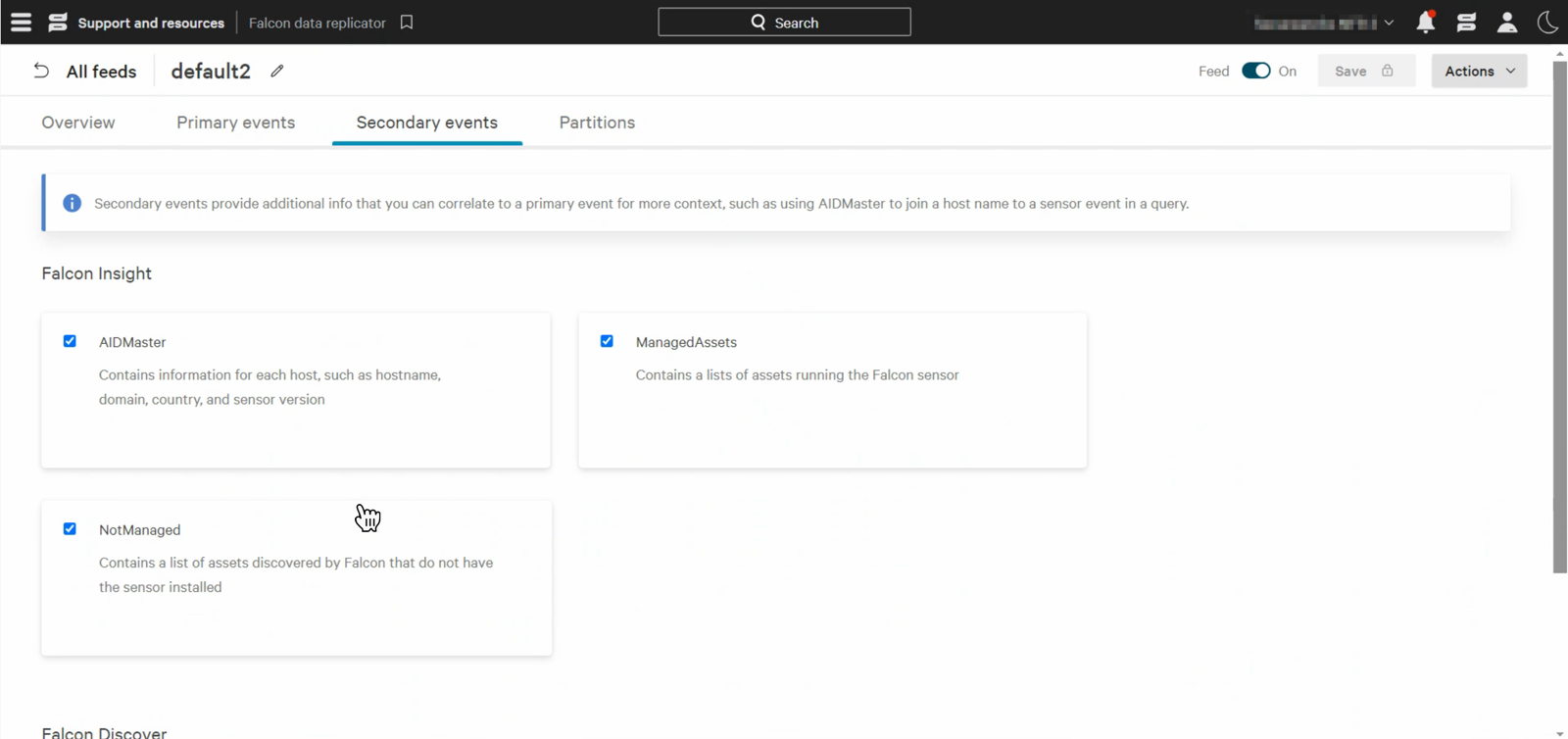Viewport: 1568px width, 739px height.
Task: Open the notifications bell
Action: (1426, 22)
